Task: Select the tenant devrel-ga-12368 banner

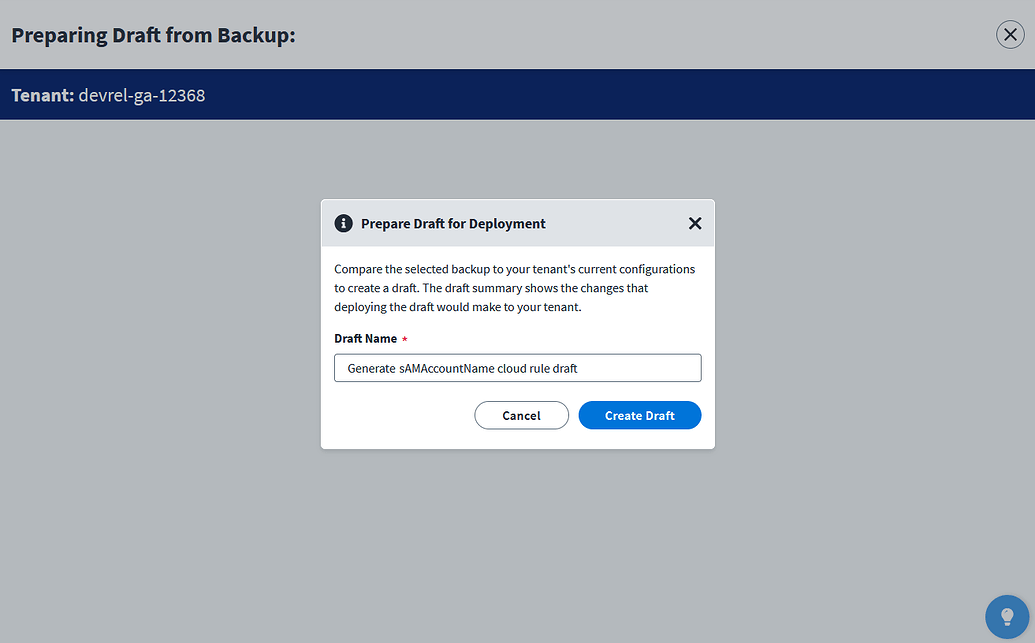Action: (x=108, y=95)
